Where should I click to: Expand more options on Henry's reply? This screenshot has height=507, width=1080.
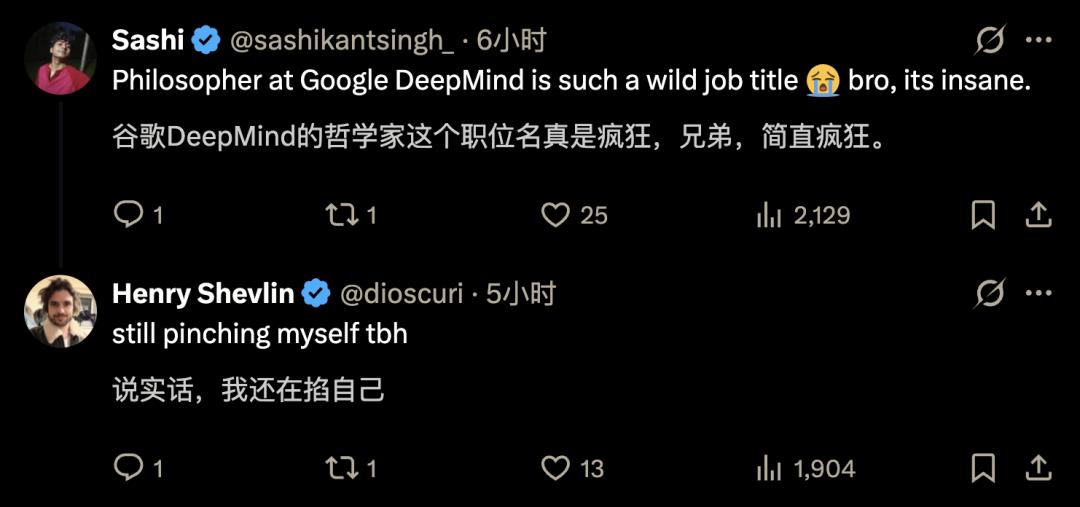click(1039, 294)
